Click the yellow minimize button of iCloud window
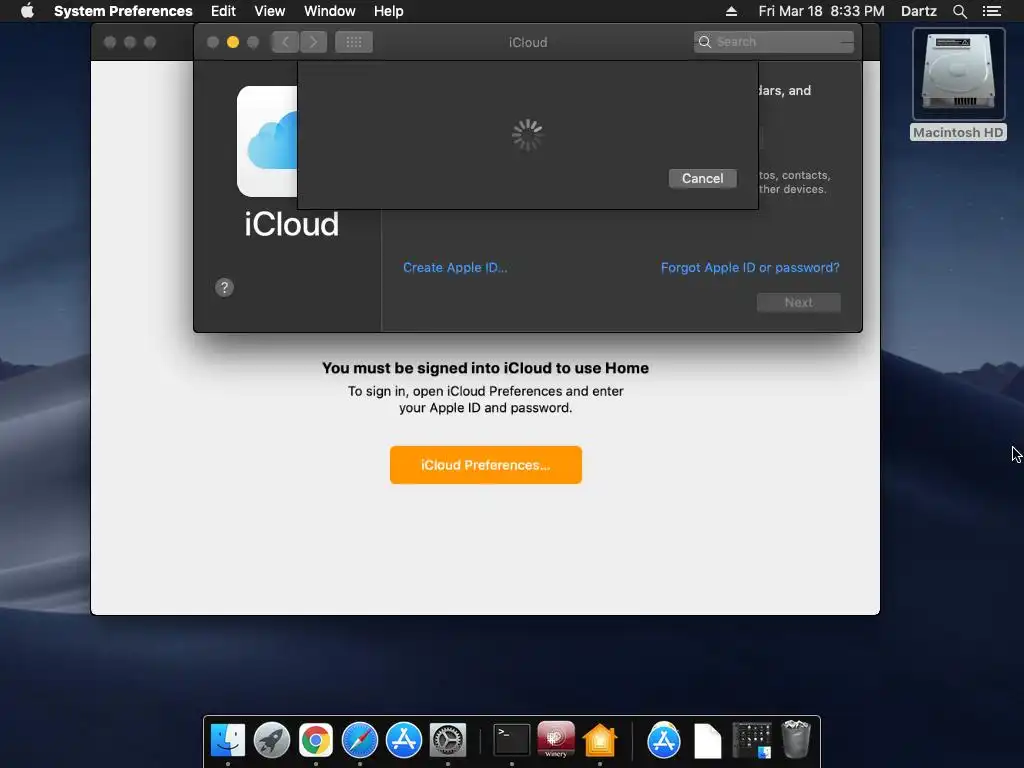Screen dimensions: 1024x768 point(232,42)
